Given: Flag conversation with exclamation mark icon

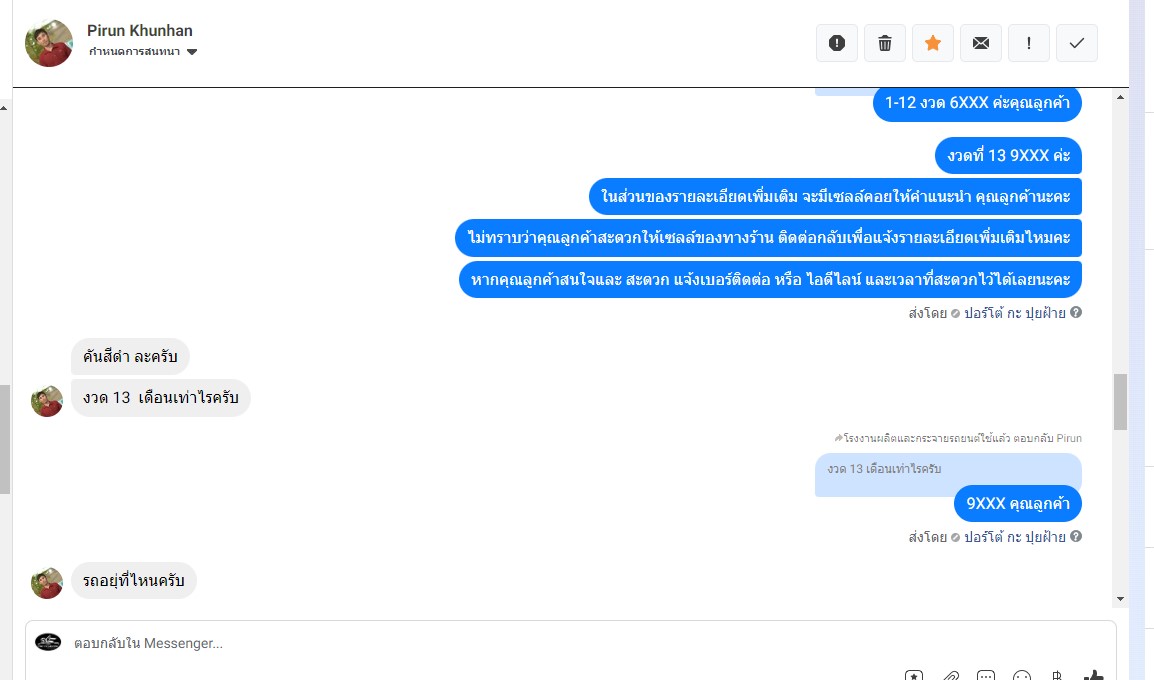Looking at the screenshot, I should 1029,43.
